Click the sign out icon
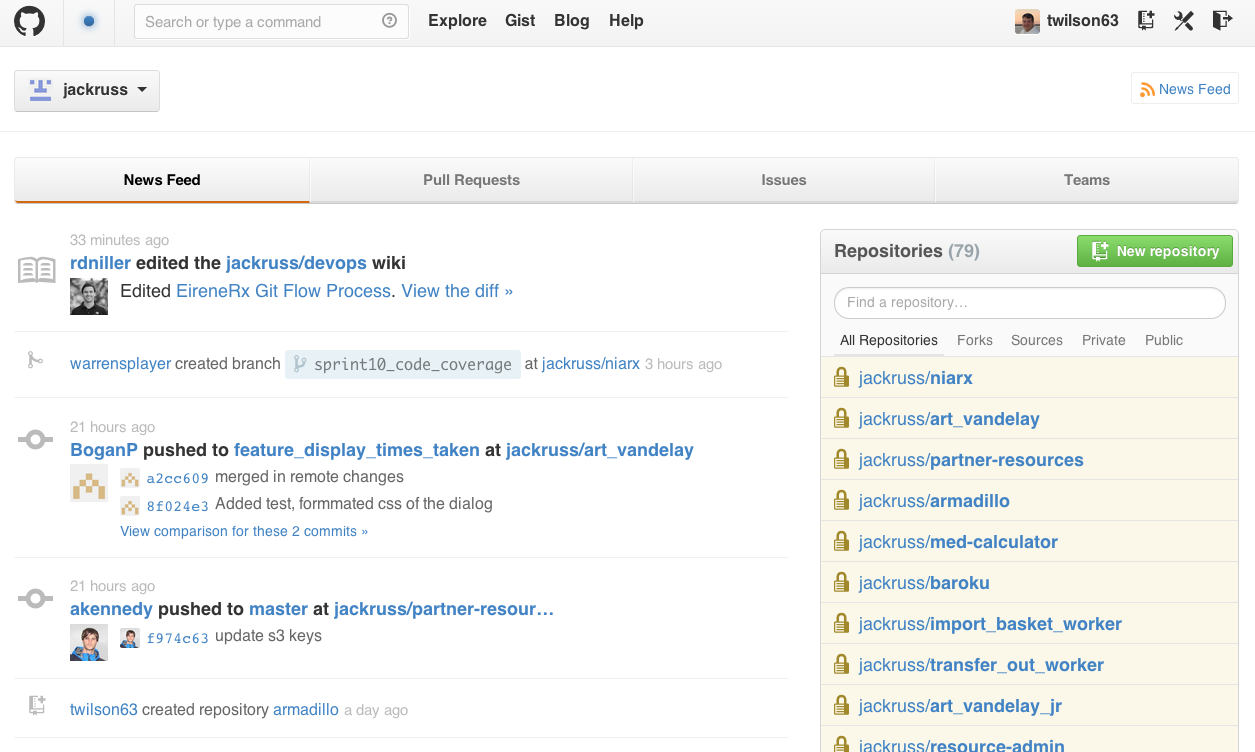This screenshot has height=752, width=1255. click(x=1222, y=20)
